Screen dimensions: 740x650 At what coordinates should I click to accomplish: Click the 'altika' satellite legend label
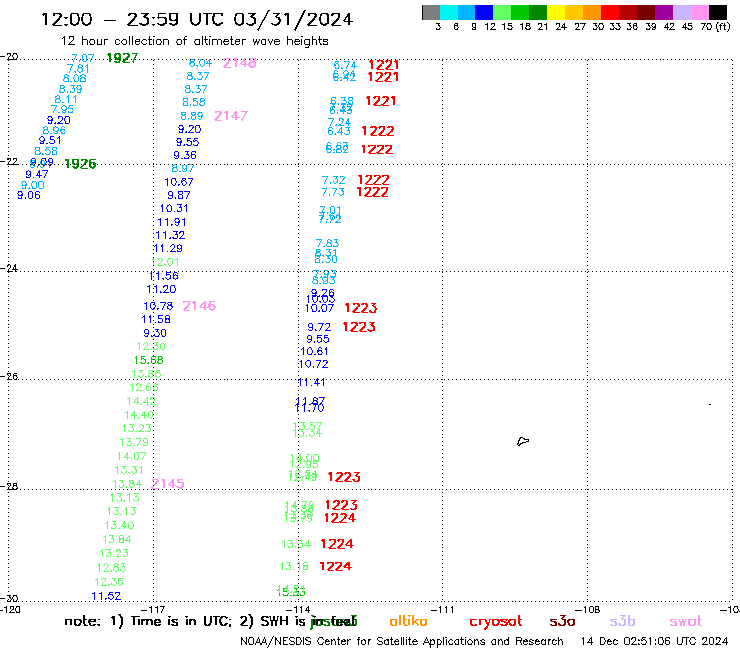408,621
